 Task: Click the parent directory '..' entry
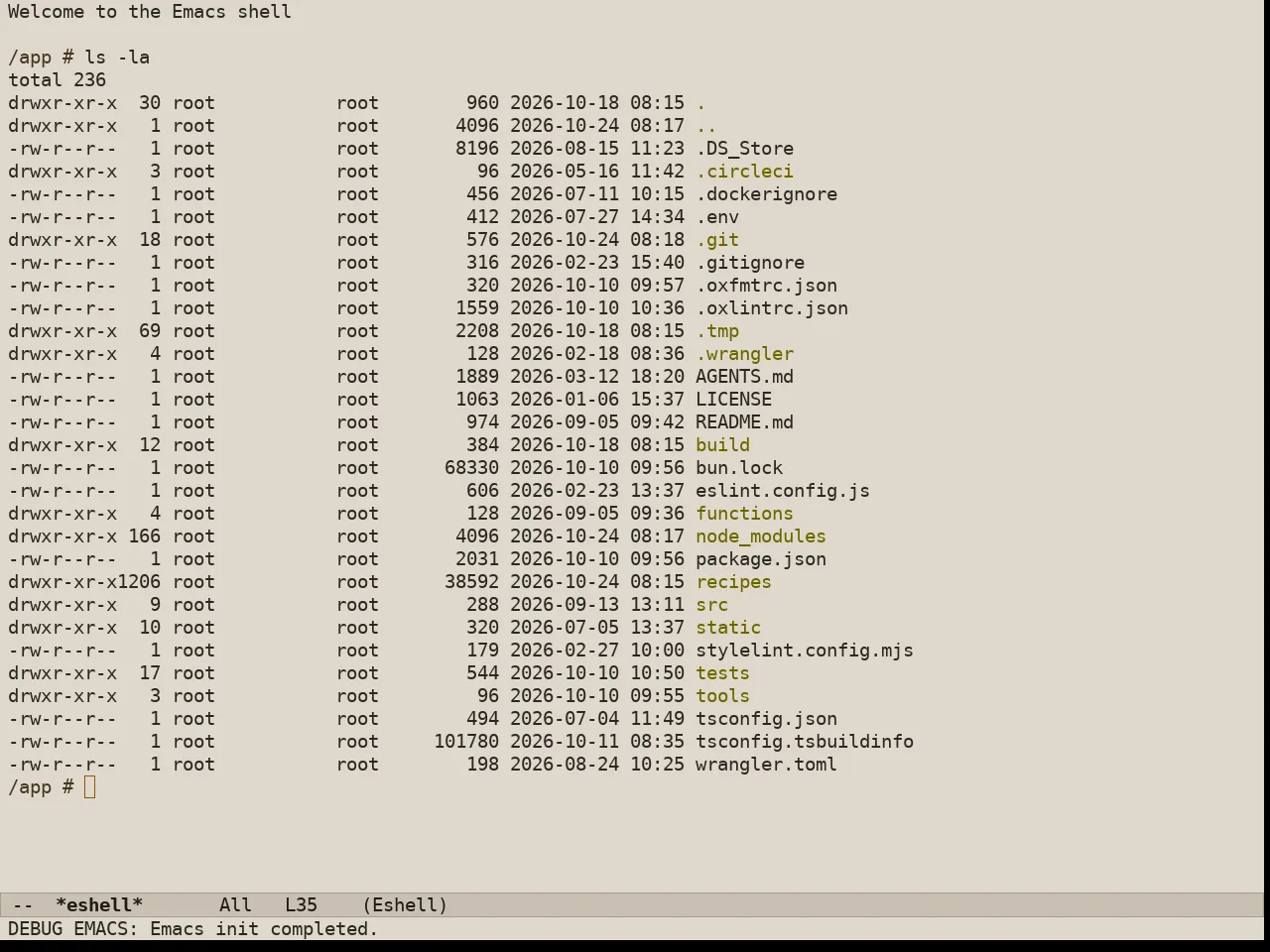[706, 126]
